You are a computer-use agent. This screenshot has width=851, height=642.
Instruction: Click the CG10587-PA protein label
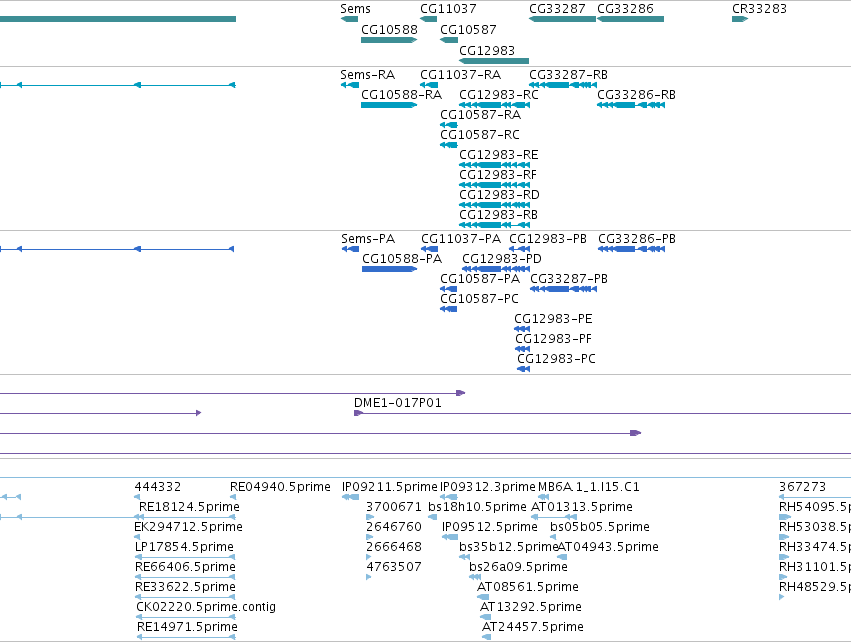(480, 279)
